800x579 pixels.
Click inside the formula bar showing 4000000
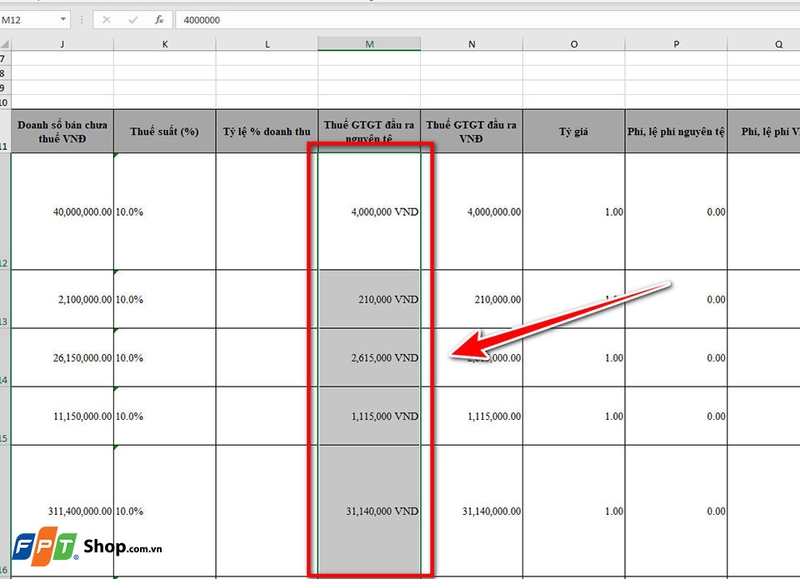[x=300, y=18]
